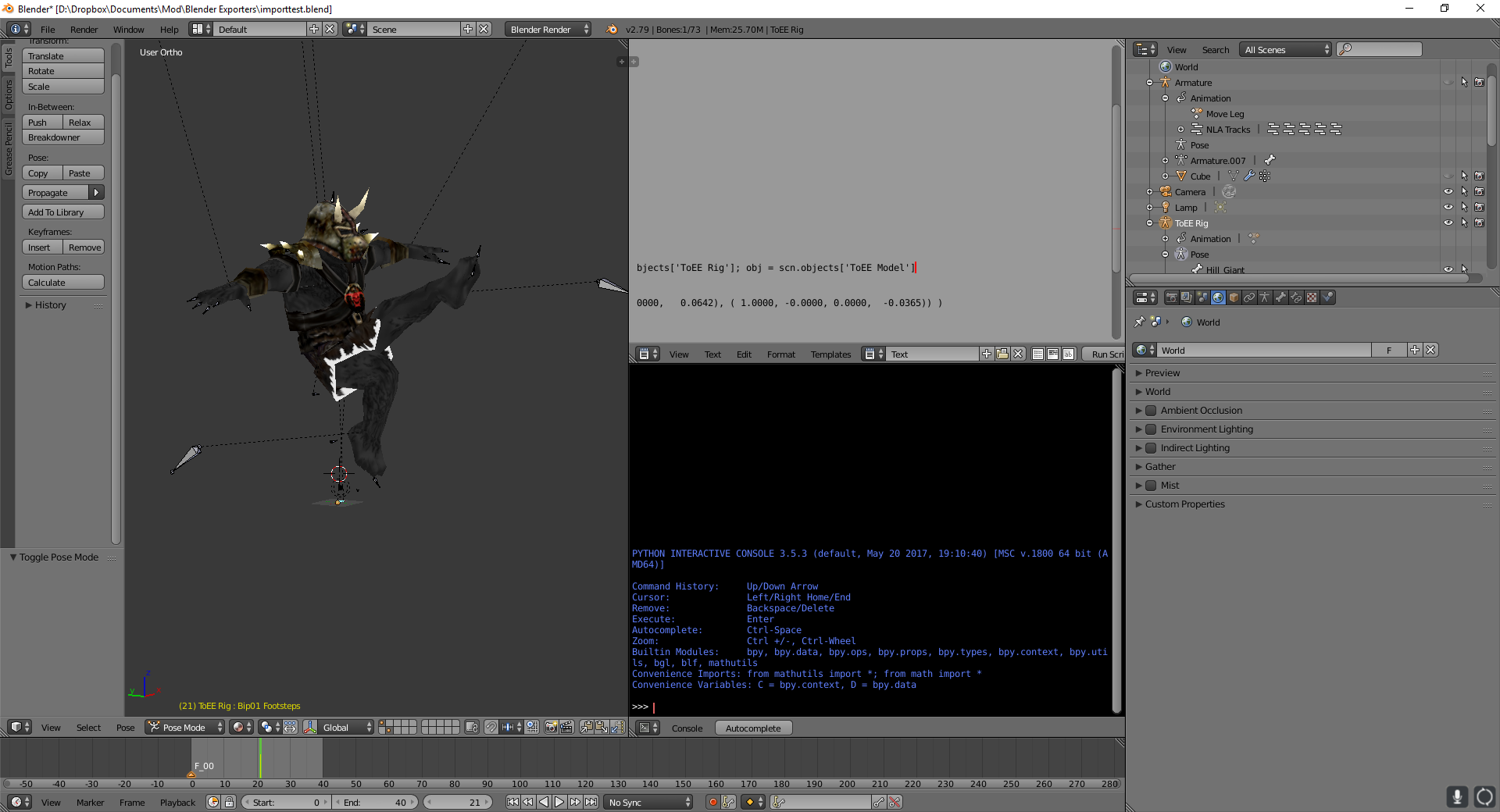Image resolution: width=1500 pixels, height=812 pixels.
Task: Click the current frame 21 field
Action: (x=458, y=802)
